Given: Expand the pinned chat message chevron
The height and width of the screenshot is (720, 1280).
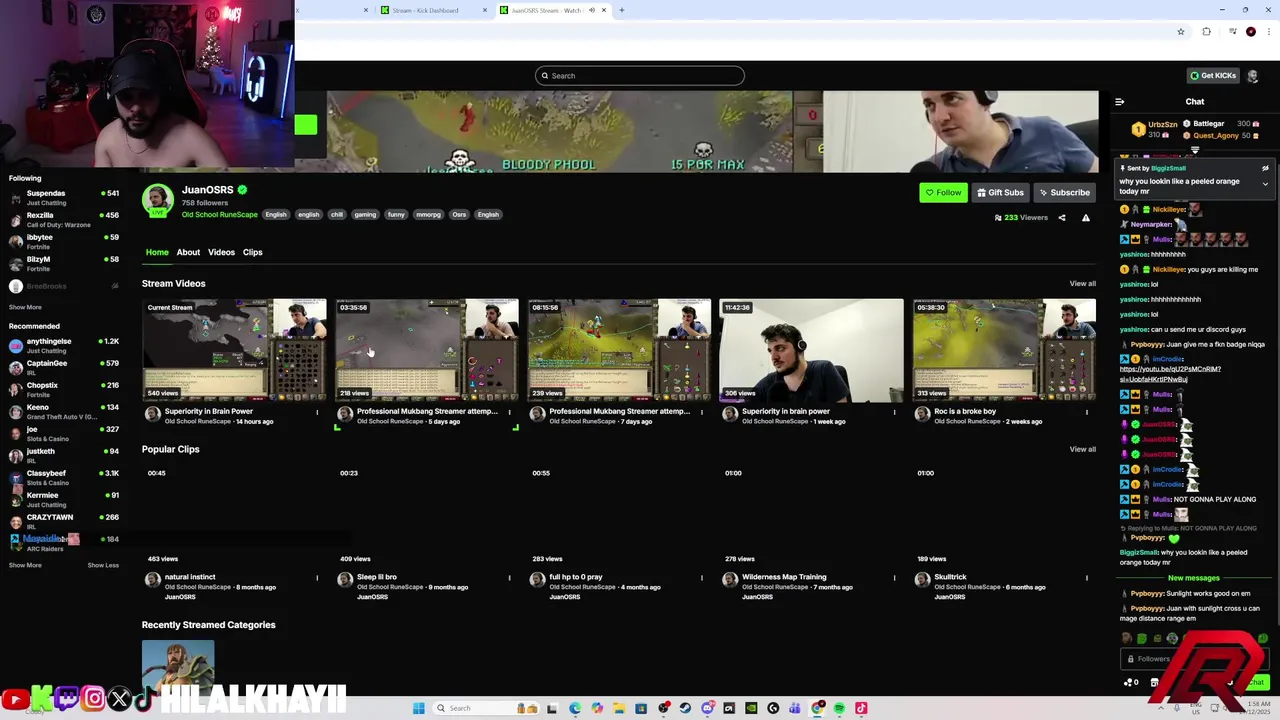Looking at the screenshot, I should [1265, 184].
